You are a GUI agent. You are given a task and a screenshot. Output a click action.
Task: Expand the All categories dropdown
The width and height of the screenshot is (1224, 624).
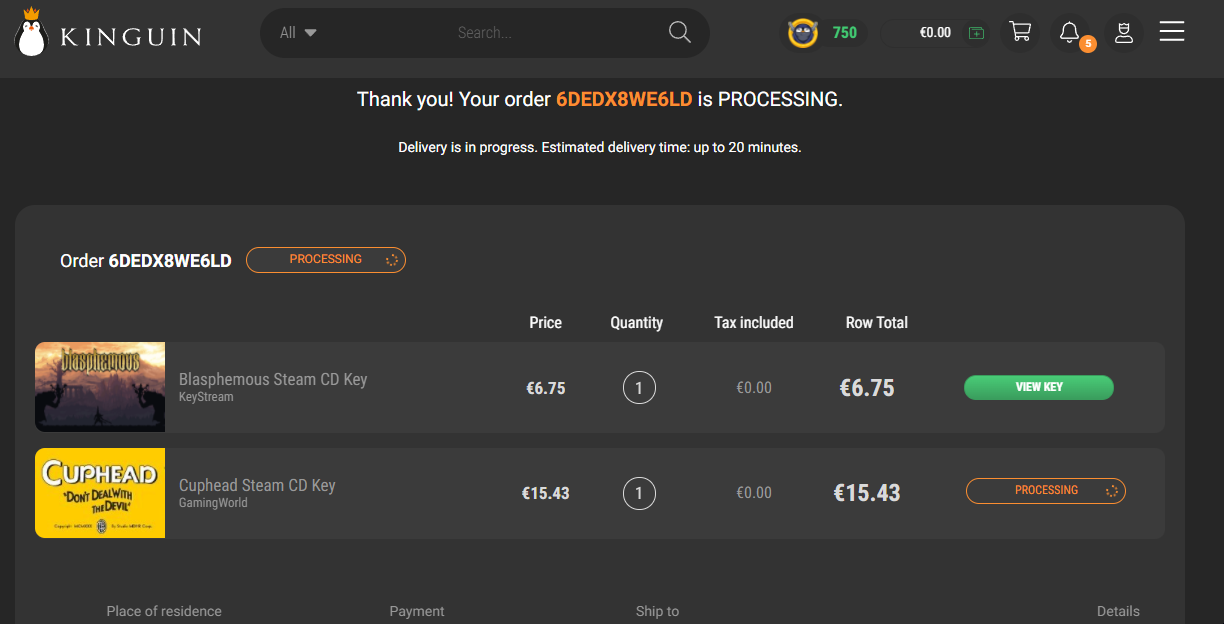point(298,33)
